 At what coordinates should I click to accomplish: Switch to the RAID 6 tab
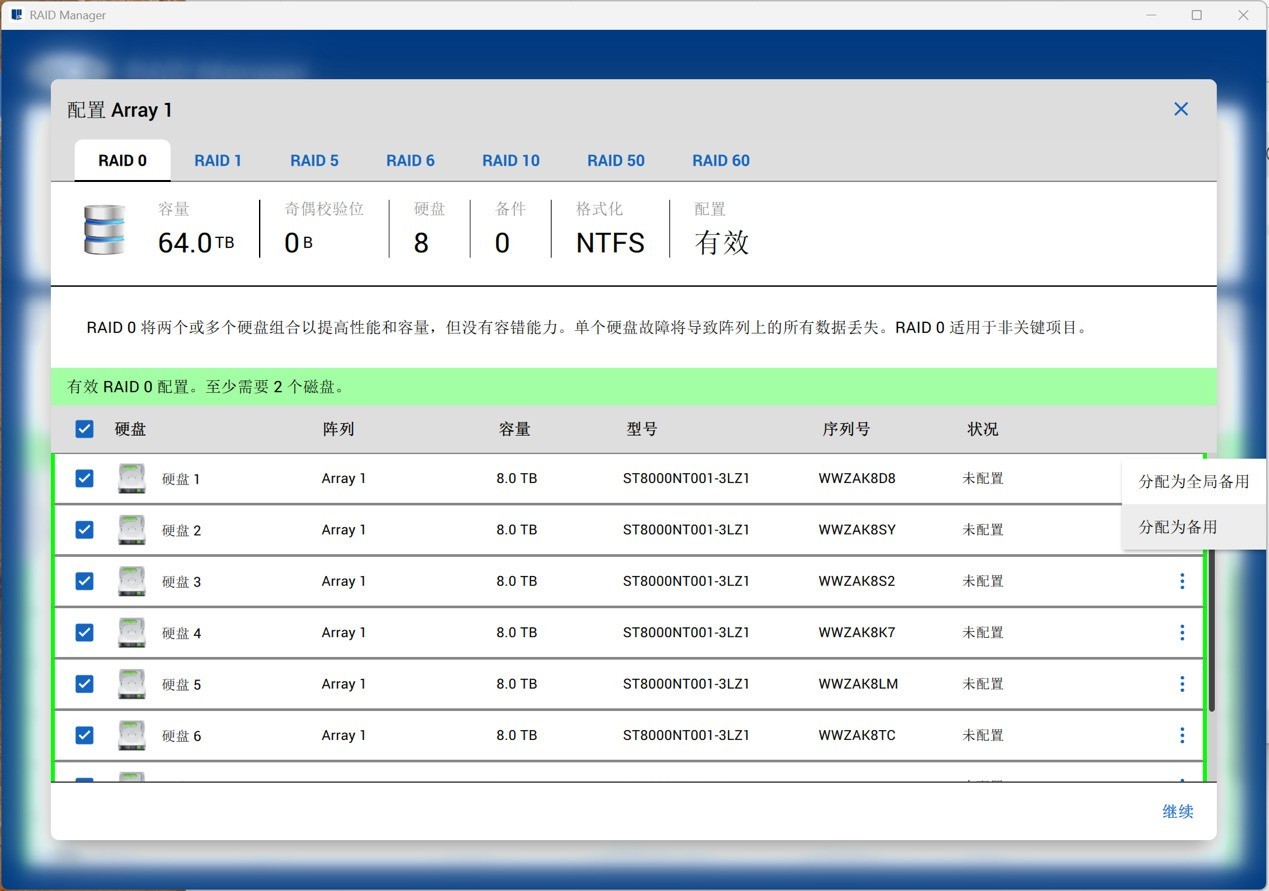coord(410,160)
